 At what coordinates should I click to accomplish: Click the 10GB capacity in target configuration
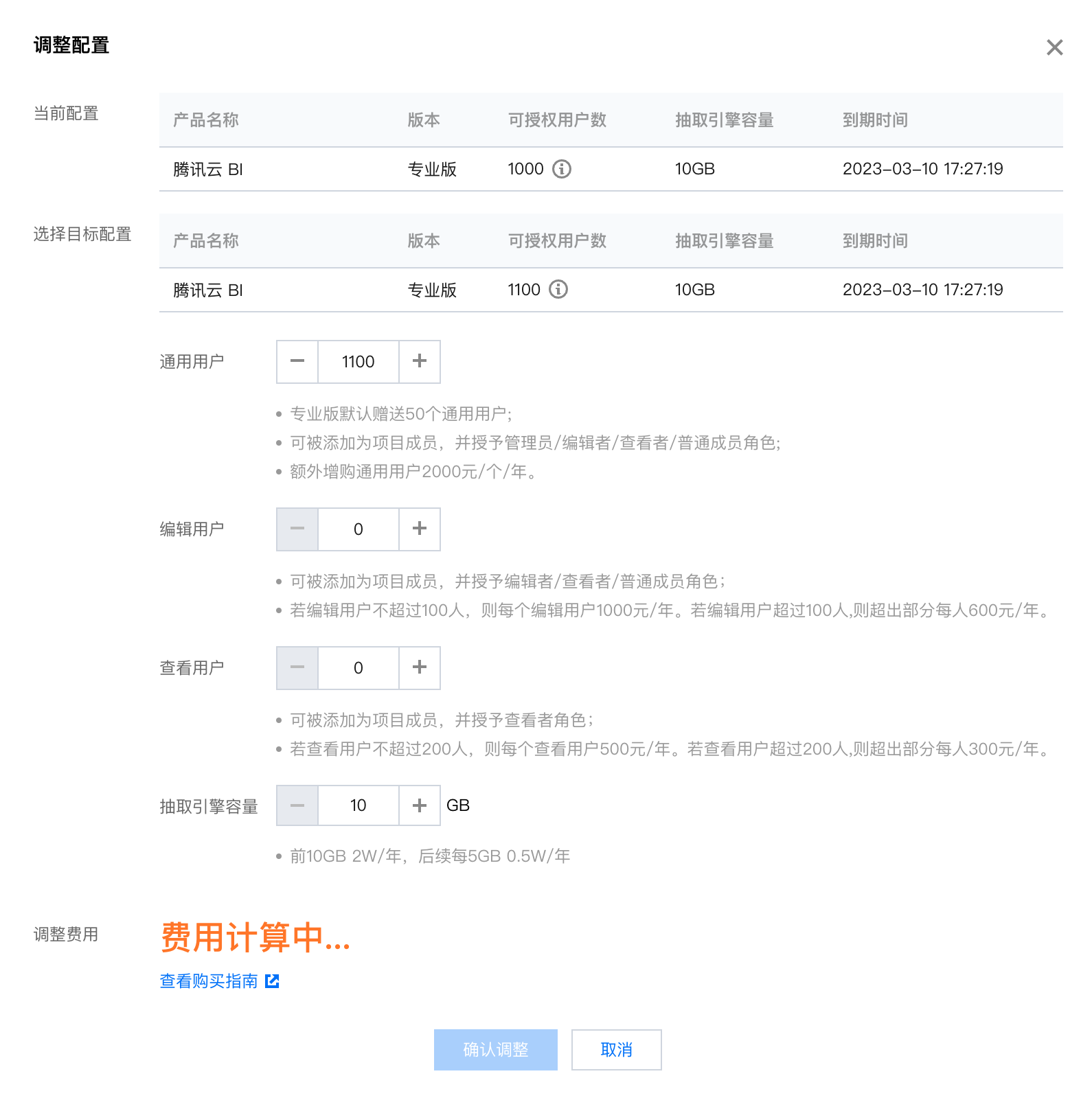tap(695, 290)
